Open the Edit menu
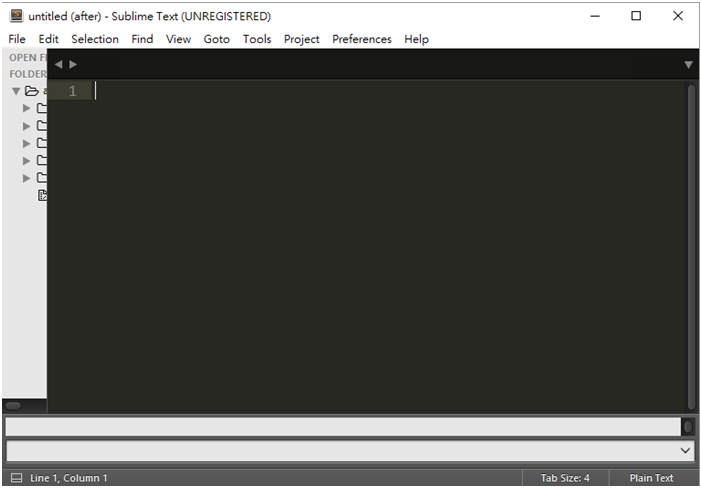 [x=48, y=39]
